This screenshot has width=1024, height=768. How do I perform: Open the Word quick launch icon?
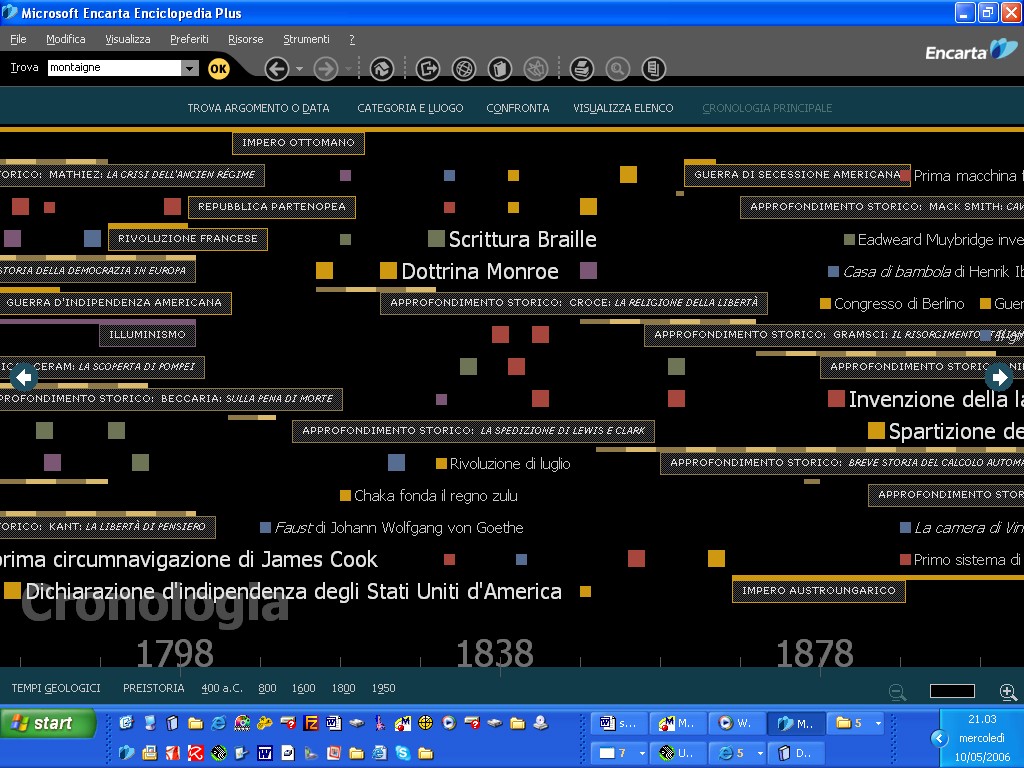(264, 754)
